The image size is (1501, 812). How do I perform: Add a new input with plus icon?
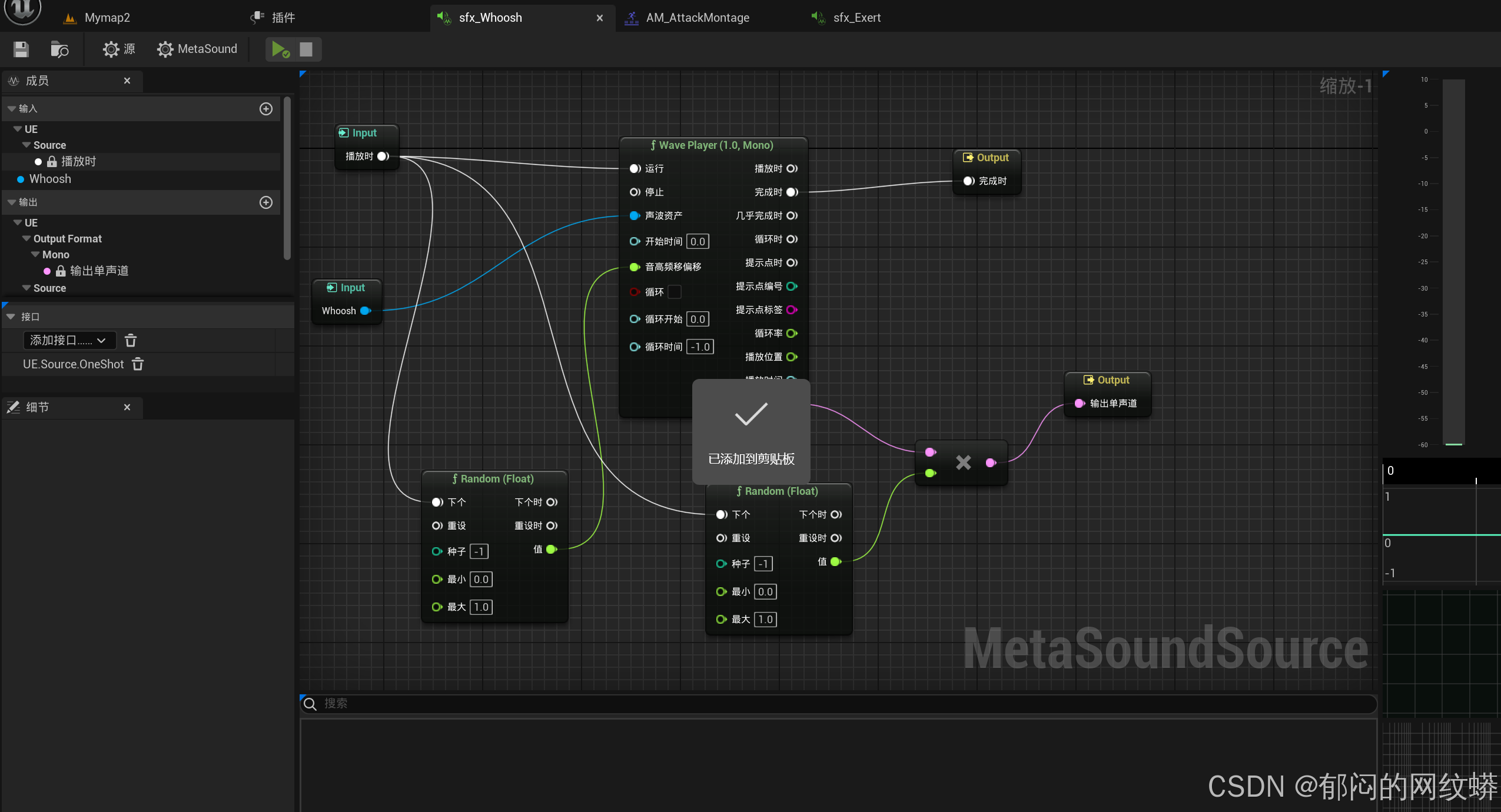click(266, 109)
